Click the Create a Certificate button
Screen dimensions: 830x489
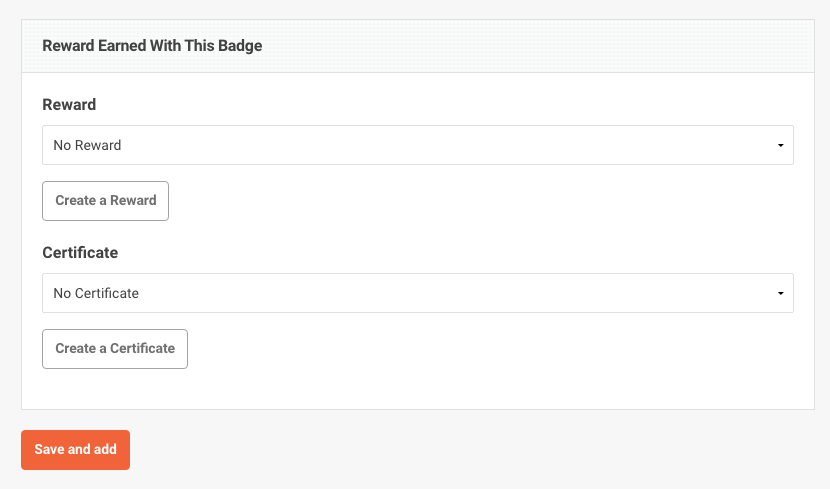tap(115, 349)
